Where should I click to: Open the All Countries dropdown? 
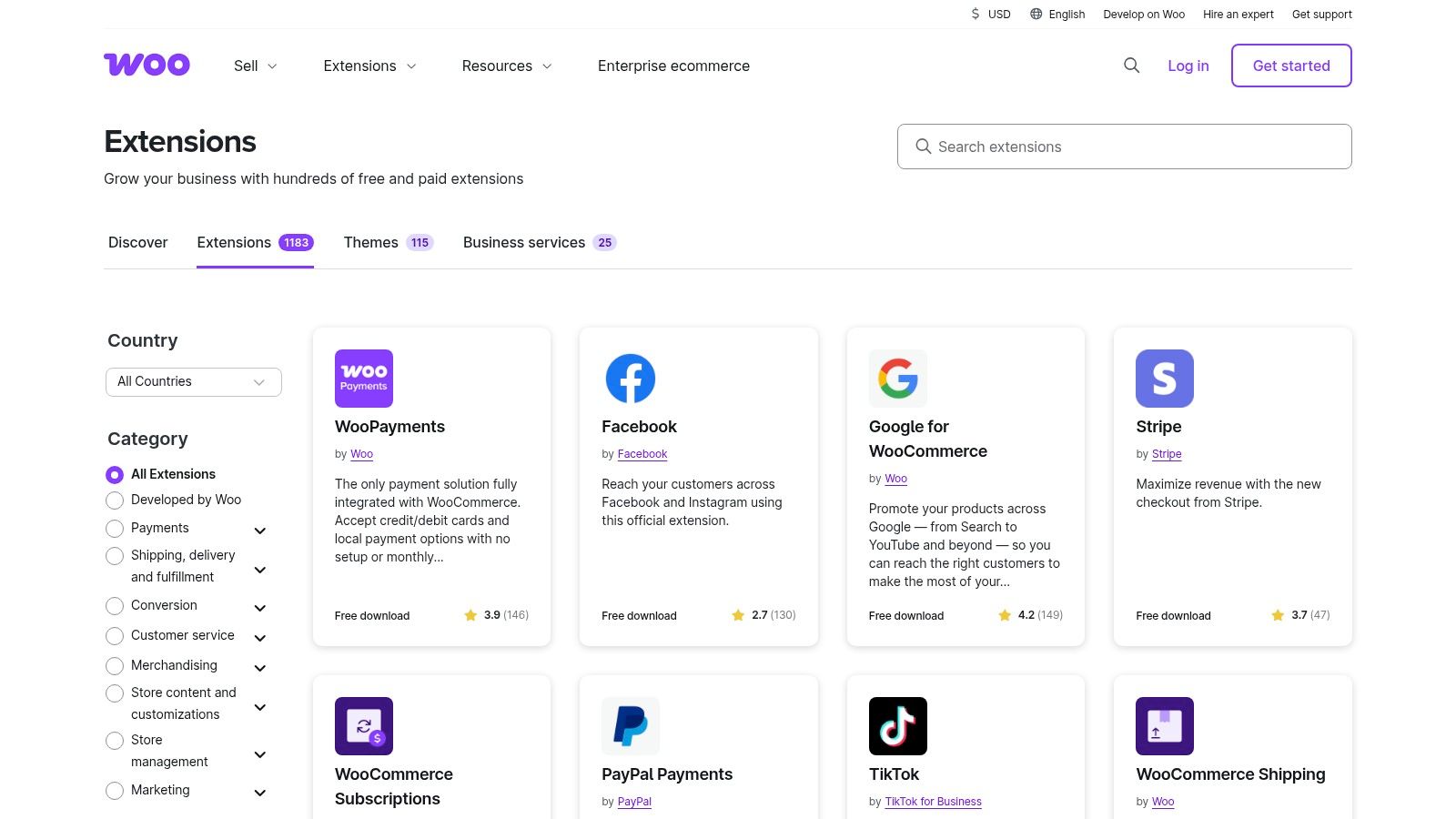pos(194,382)
